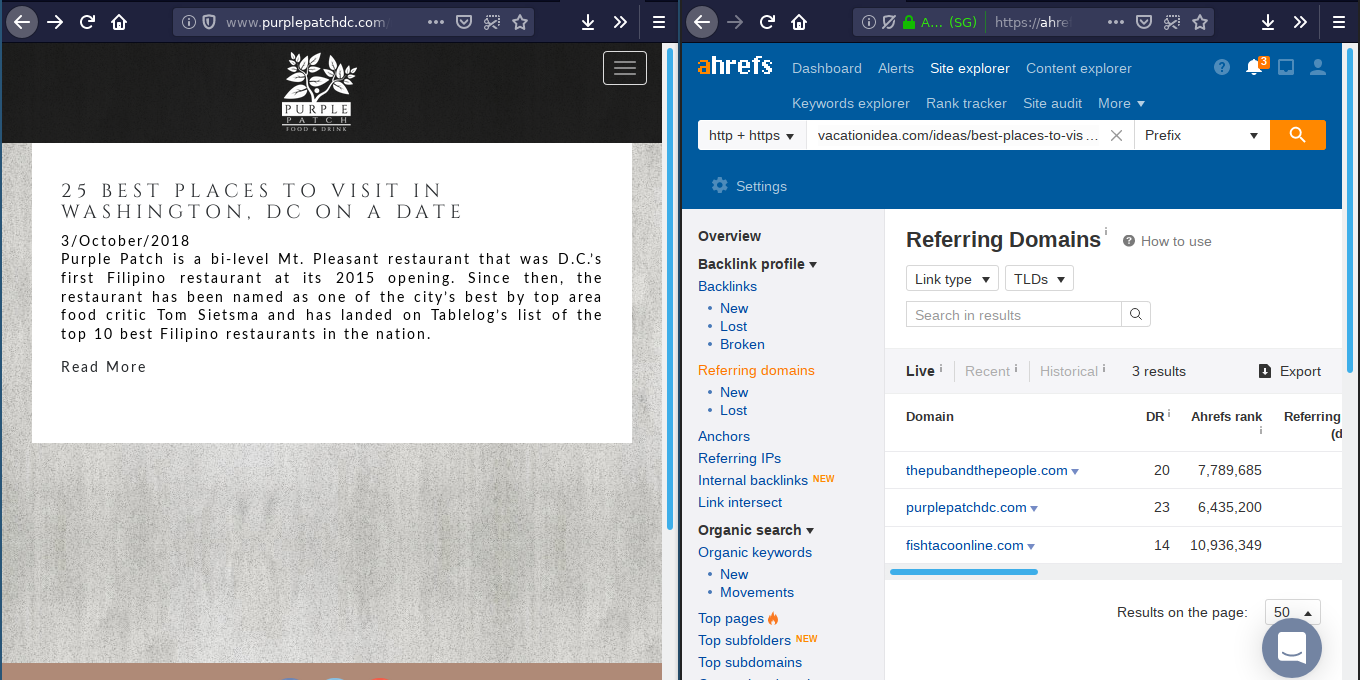Open Content explorer in Ahrefs navigation

point(1079,68)
